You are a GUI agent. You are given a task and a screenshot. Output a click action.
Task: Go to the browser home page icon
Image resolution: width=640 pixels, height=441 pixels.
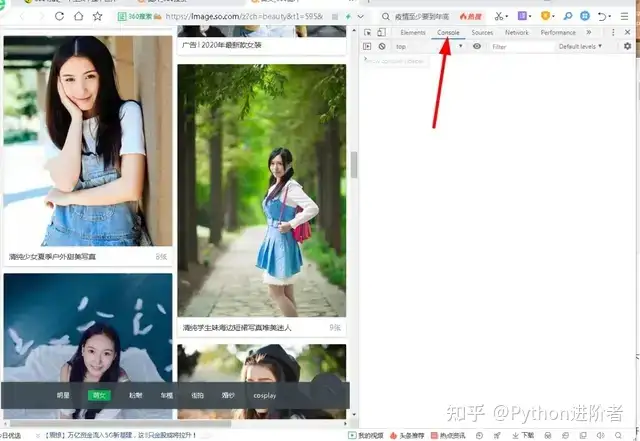click(78, 16)
